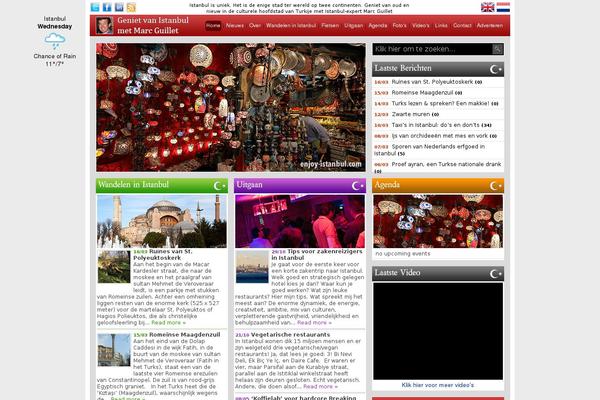This screenshot has width=600, height=400.
Task: Click crescent icon in Laatste Berichten header
Action: pyautogui.click(x=496, y=69)
